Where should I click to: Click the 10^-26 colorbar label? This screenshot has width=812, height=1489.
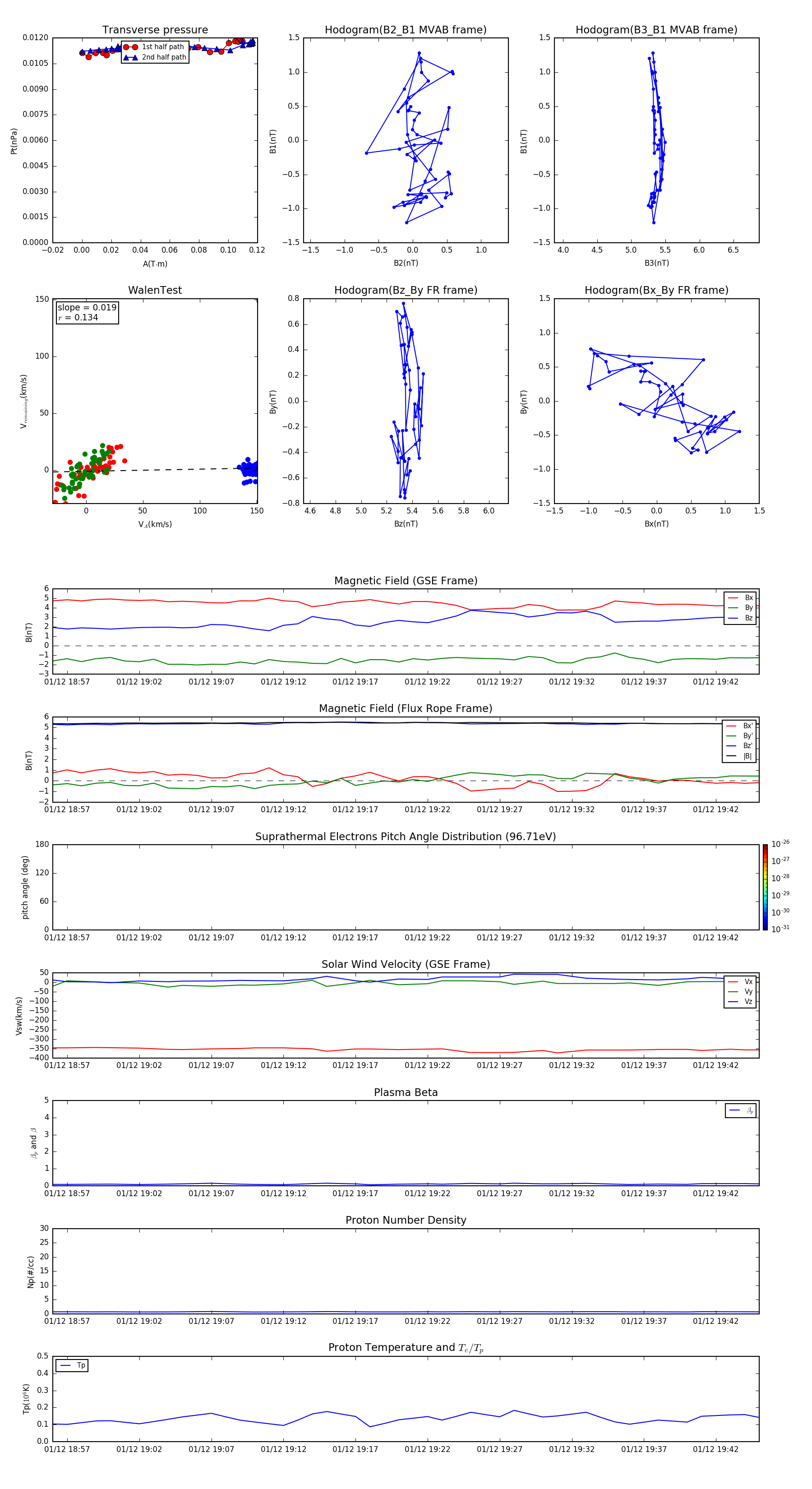tap(780, 844)
